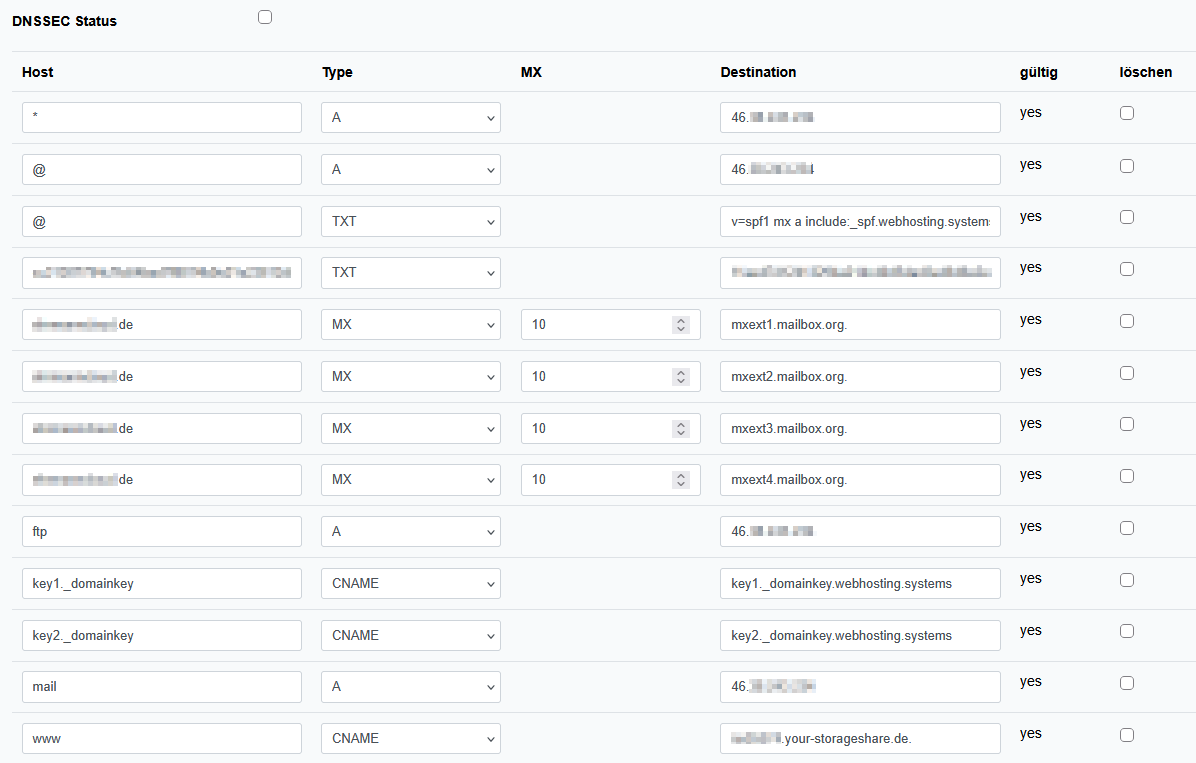Click the key1._domainkey host field

(x=162, y=583)
